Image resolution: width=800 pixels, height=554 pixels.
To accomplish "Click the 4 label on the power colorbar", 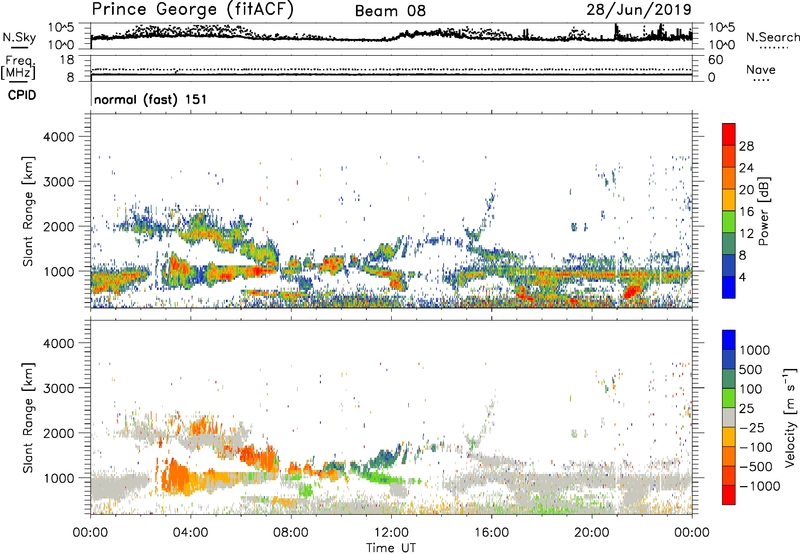I will 742,278.
